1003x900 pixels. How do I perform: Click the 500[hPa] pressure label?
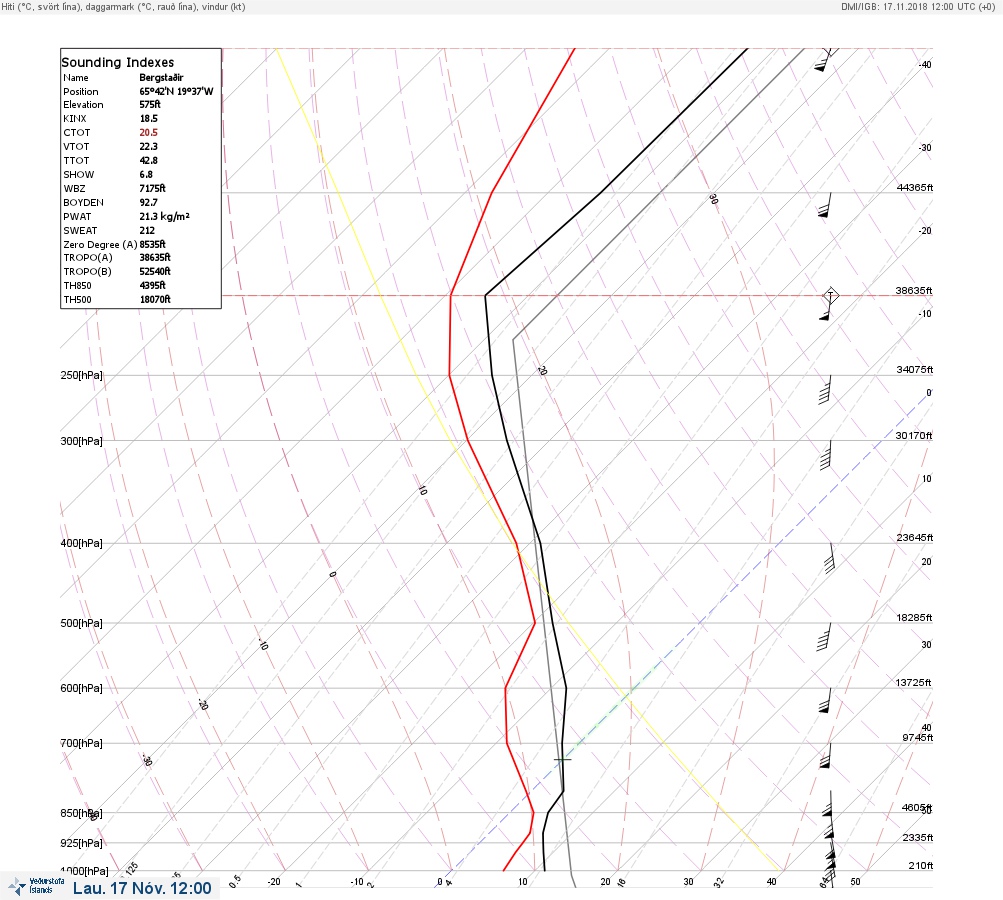81,623
